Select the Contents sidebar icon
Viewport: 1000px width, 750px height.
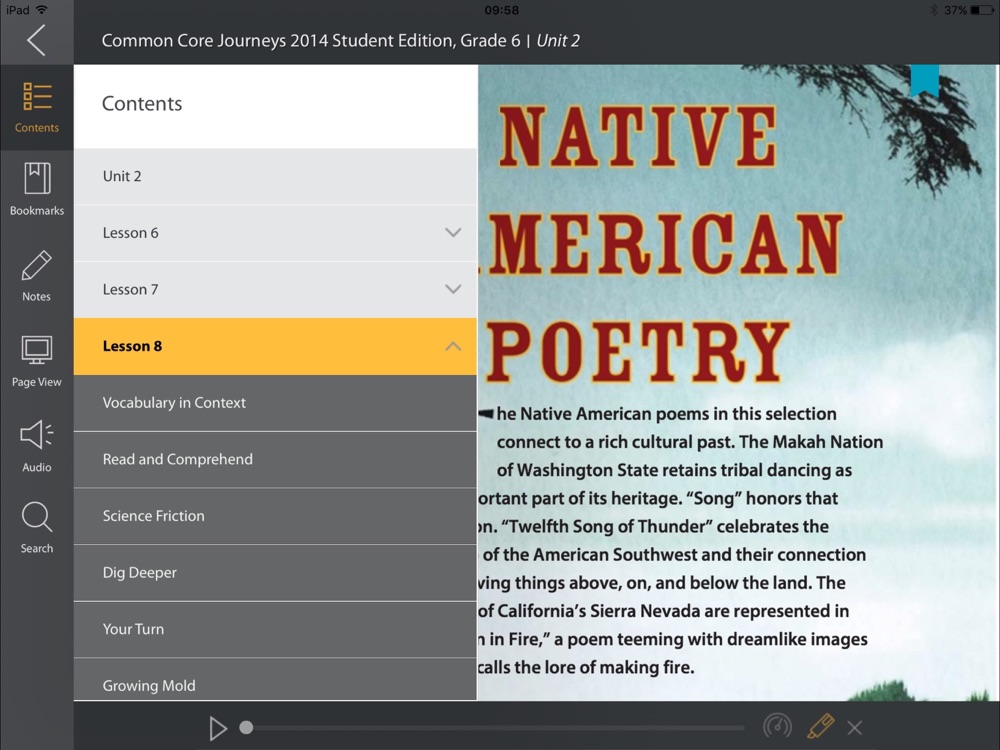(x=37, y=107)
